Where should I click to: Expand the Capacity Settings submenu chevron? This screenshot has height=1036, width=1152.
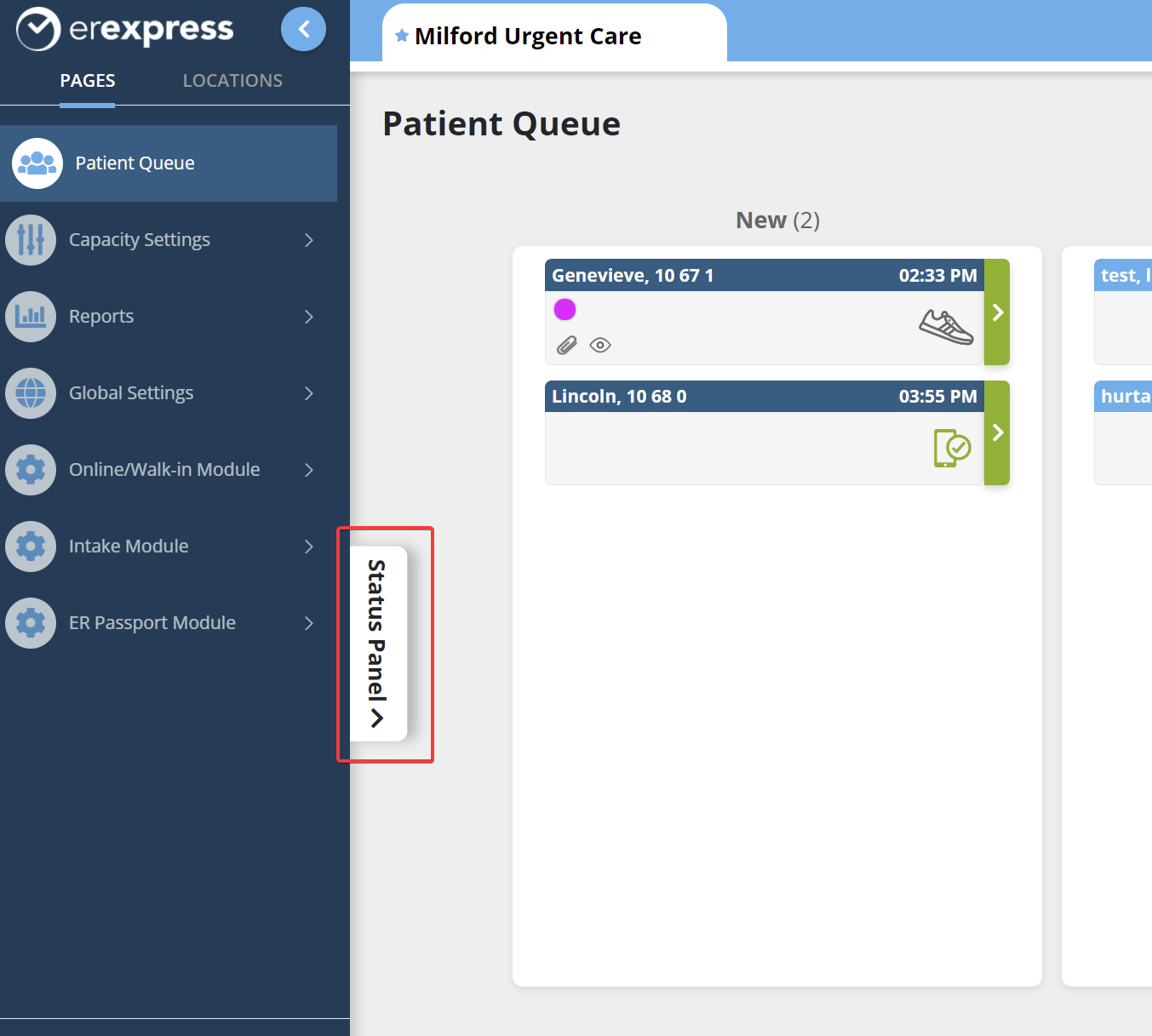[309, 240]
